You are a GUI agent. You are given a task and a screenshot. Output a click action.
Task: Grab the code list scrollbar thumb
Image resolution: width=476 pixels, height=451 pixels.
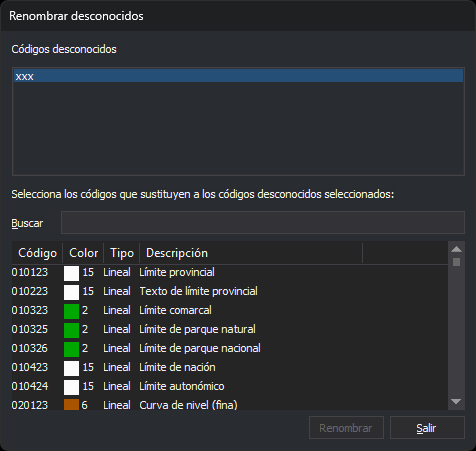click(456, 262)
